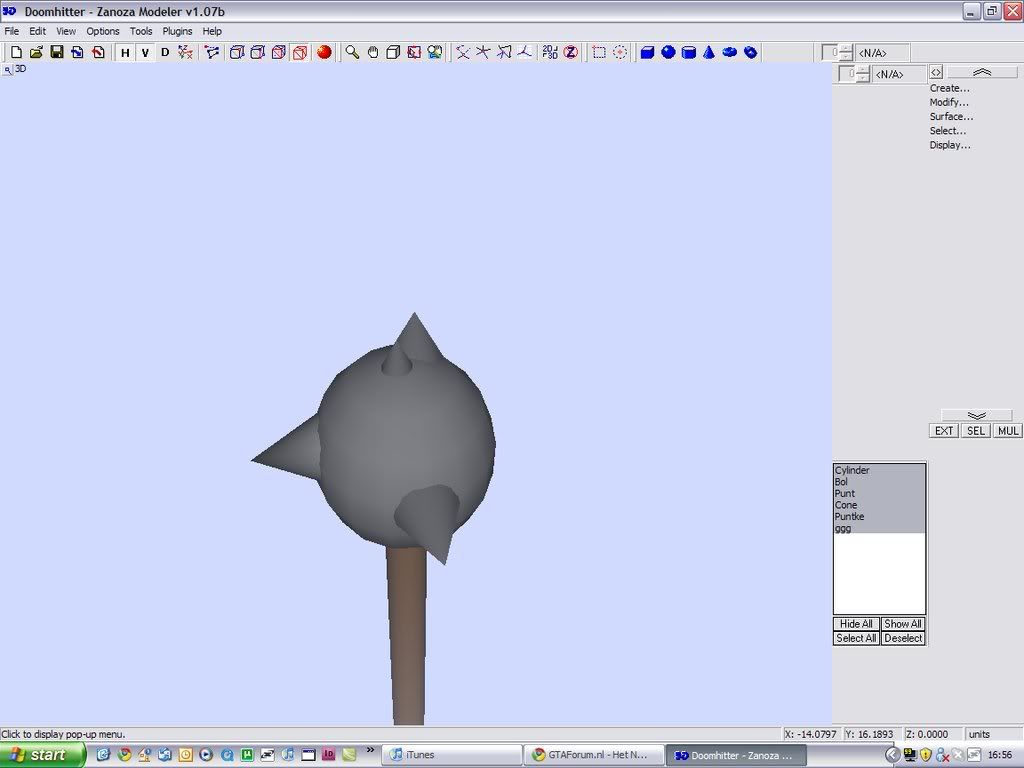1024x768 pixels.
Task: Expand the Display... command group
Action: pyautogui.click(x=950, y=146)
